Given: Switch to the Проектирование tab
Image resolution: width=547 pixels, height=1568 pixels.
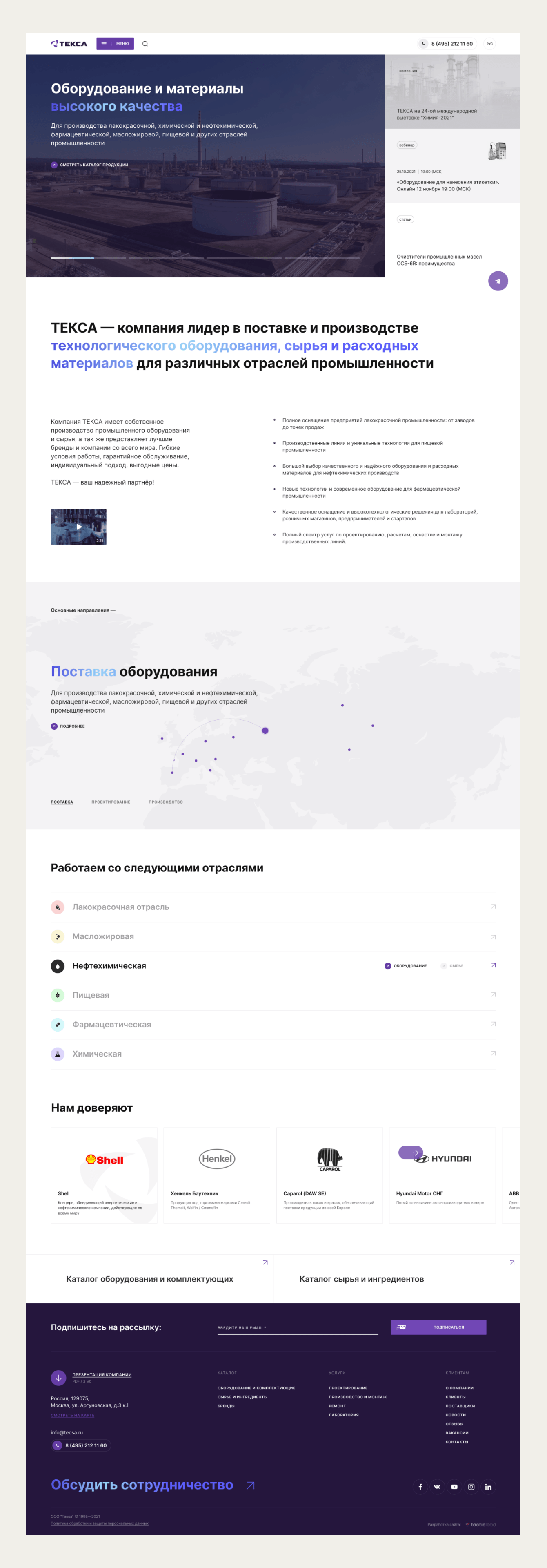Looking at the screenshot, I should coord(111,802).
